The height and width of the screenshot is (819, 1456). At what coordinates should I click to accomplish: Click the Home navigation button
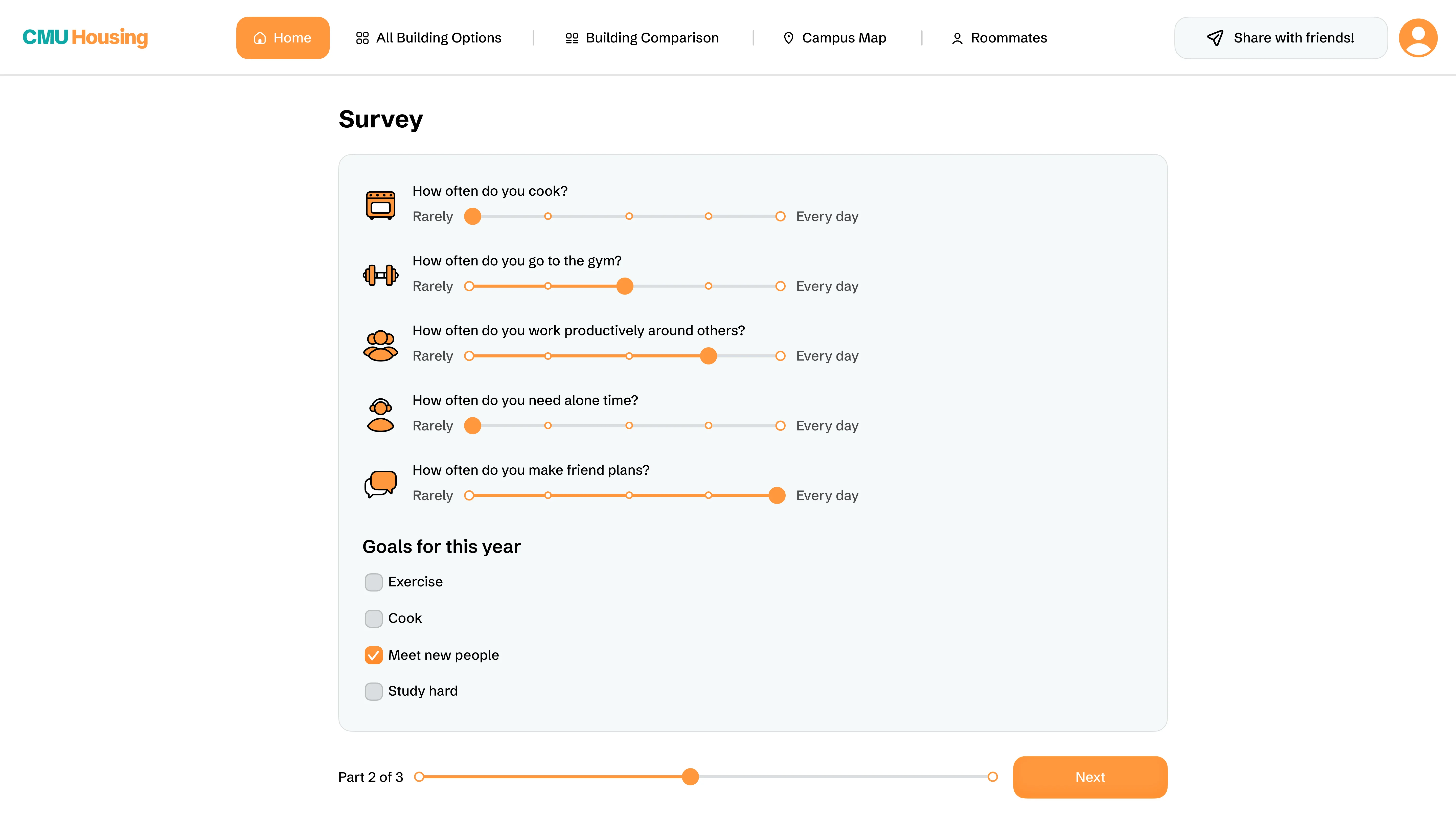(x=283, y=38)
